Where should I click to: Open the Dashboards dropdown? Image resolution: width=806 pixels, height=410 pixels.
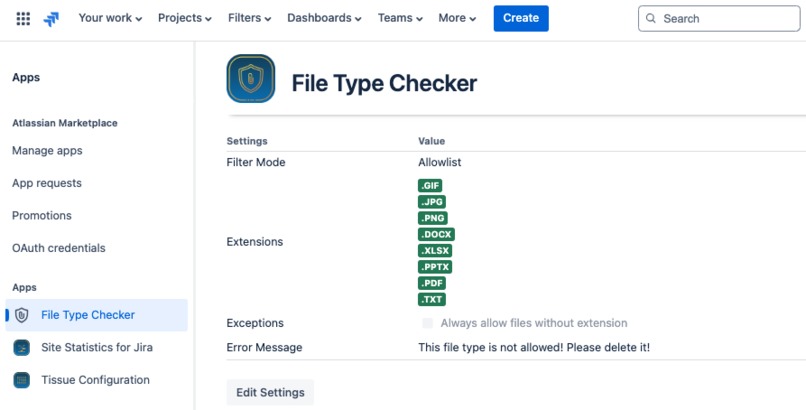[324, 18]
